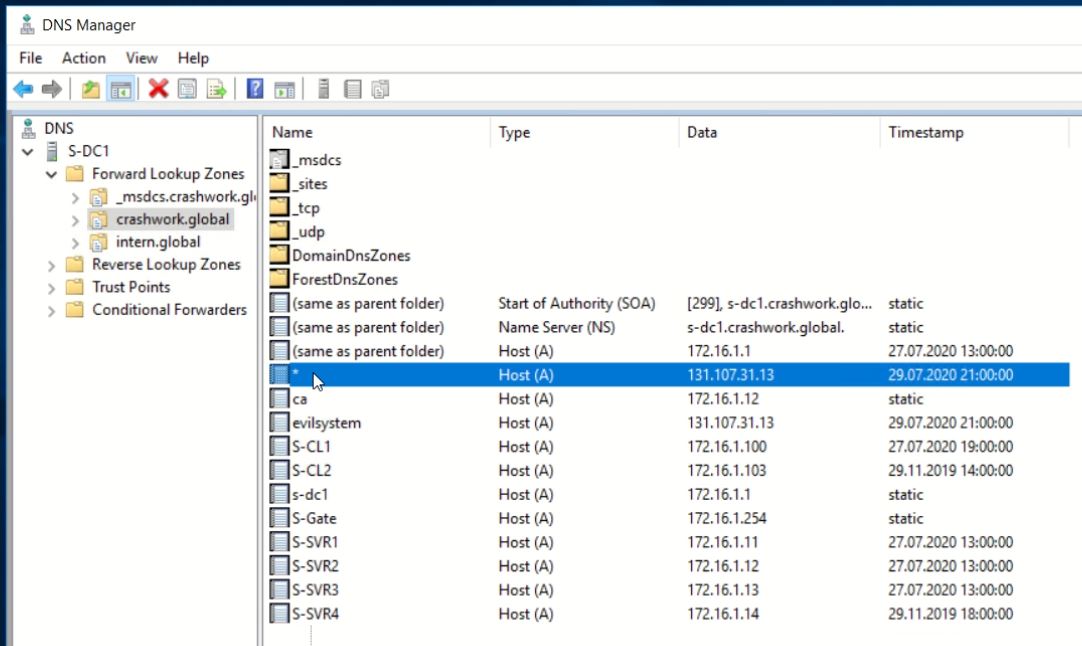This screenshot has width=1082, height=646.
Task: Select Reverse Lookup Zones in tree
Action: coord(166,265)
